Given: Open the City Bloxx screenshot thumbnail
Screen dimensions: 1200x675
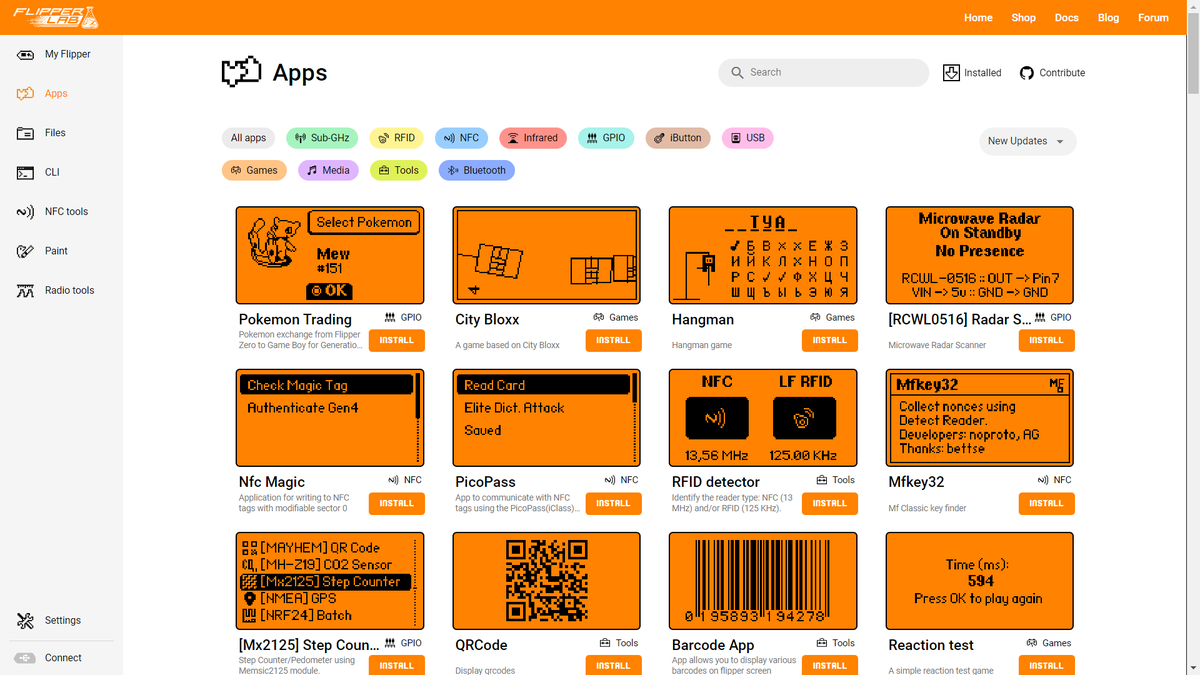Looking at the screenshot, I should [x=547, y=255].
